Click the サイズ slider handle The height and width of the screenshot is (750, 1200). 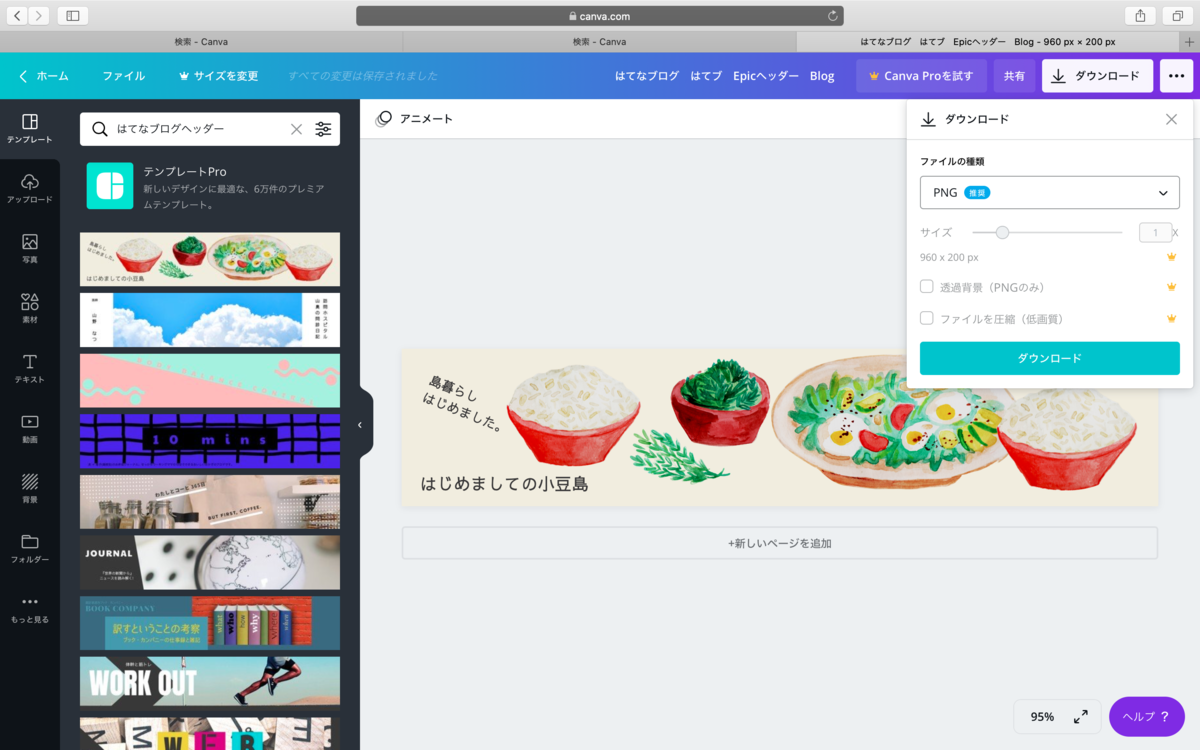(1002, 232)
